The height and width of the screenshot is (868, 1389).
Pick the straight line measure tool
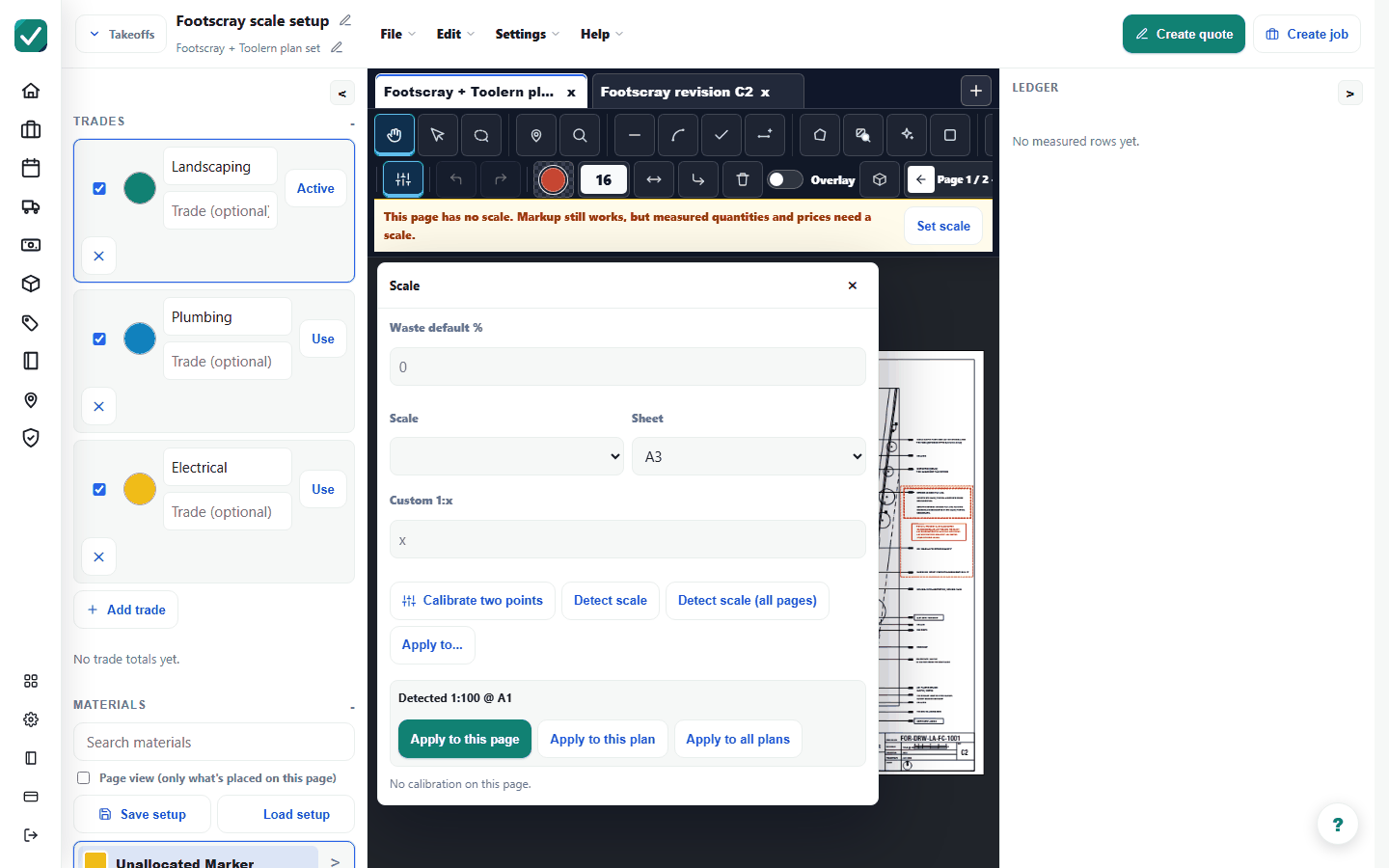tap(635, 135)
